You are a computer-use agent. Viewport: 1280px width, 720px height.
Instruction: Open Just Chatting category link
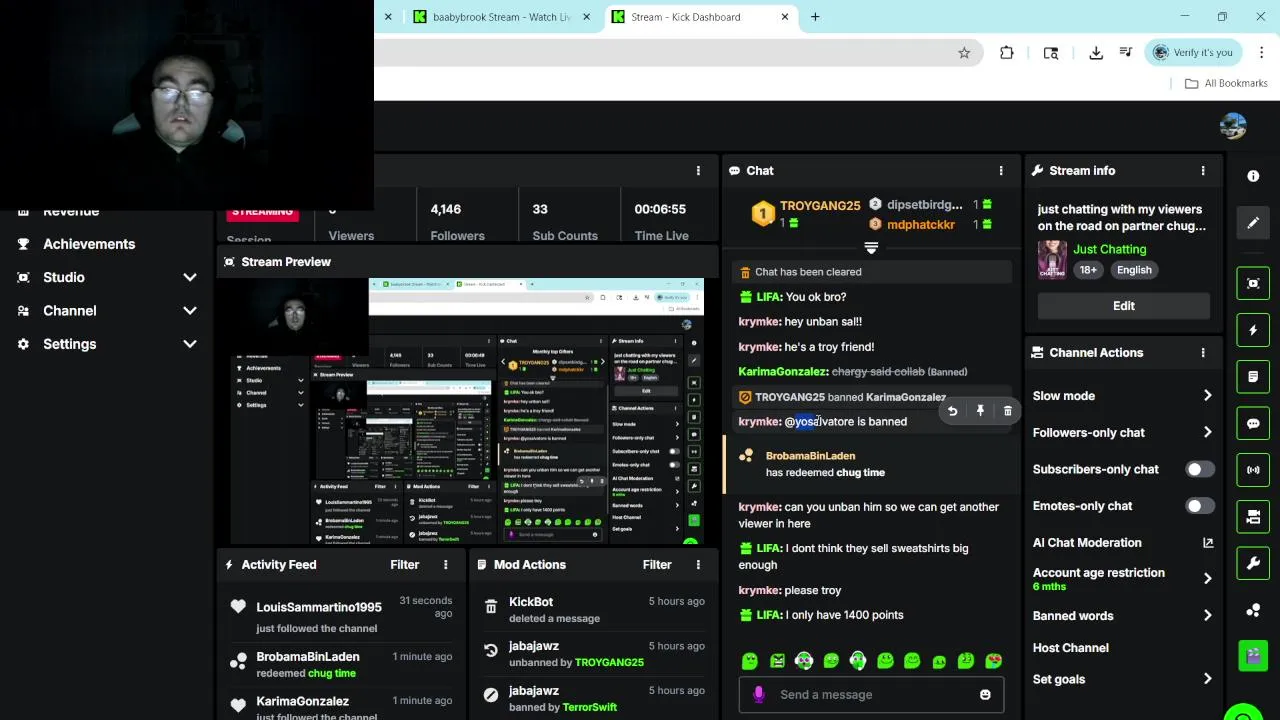point(1110,249)
